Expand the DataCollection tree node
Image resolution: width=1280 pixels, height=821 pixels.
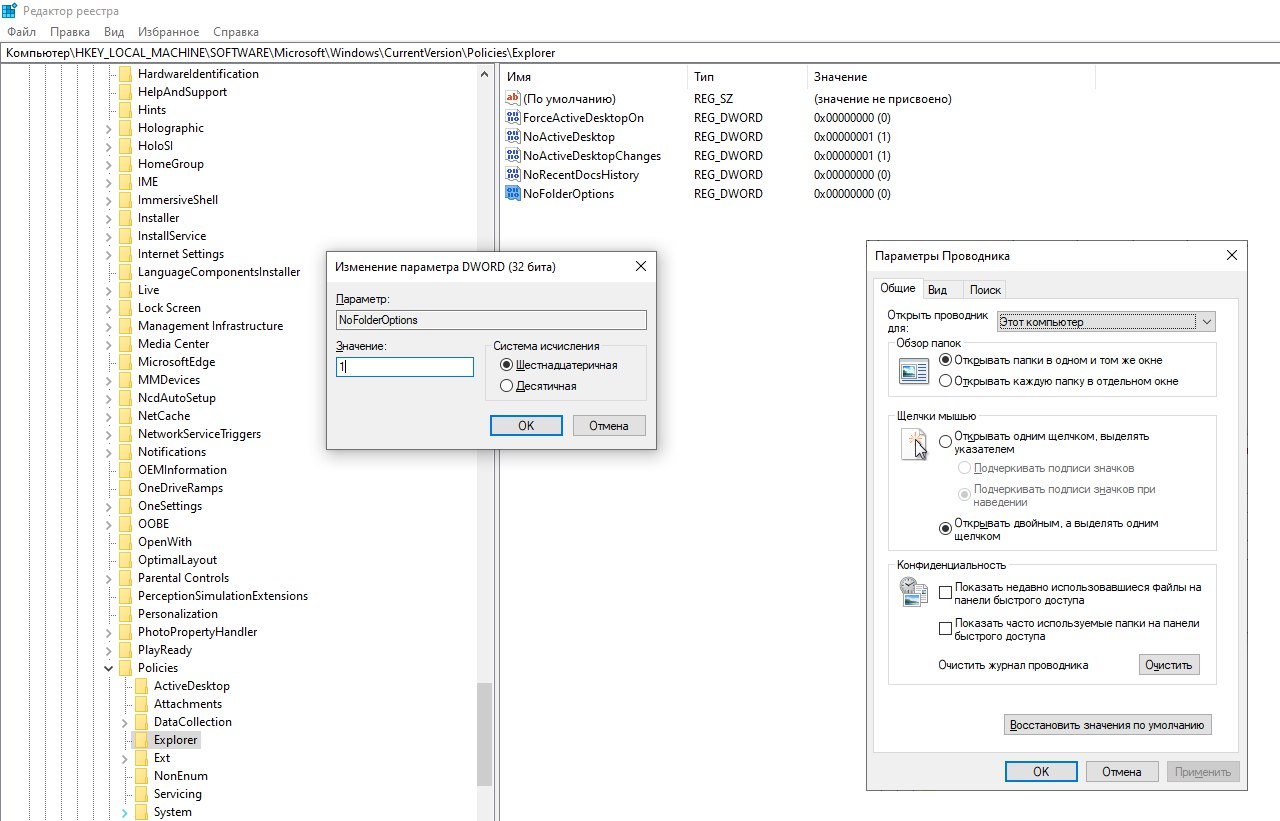[124, 722]
